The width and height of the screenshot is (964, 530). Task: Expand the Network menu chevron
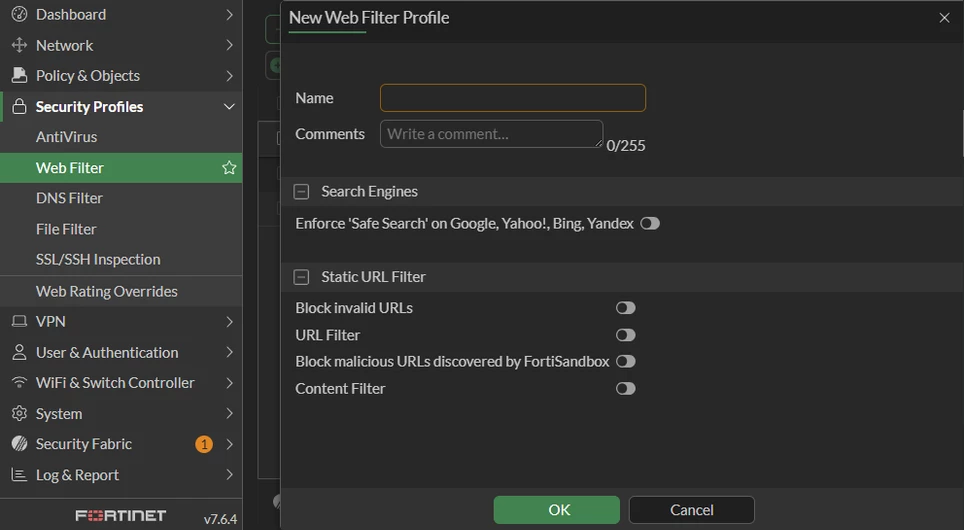point(229,45)
